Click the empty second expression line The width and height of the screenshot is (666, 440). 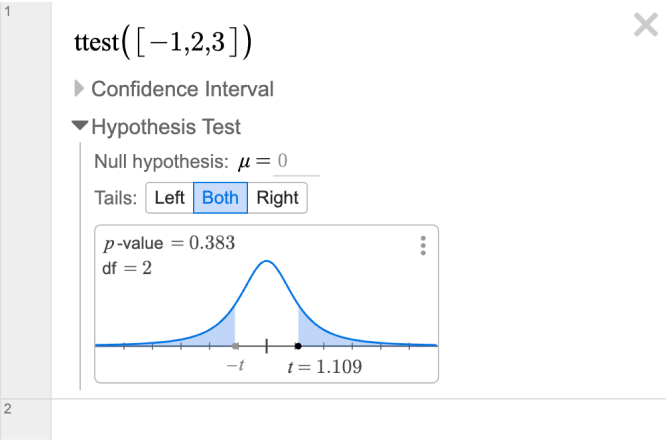tap(358, 420)
